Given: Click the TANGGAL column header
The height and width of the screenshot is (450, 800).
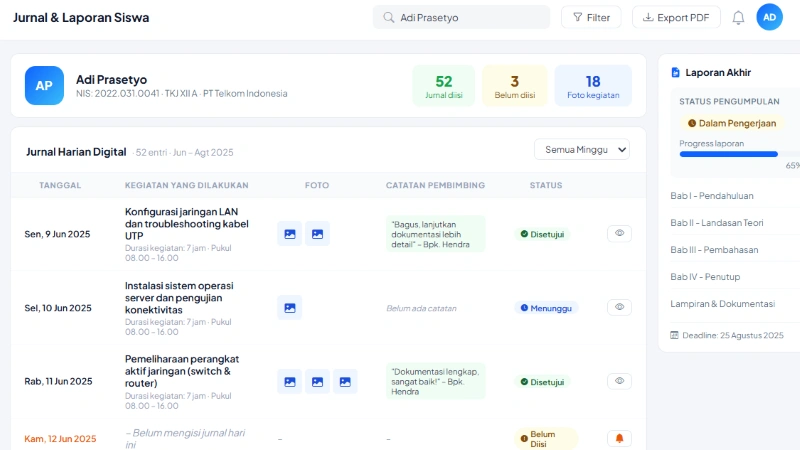Looking at the screenshot, I should point(60,185).
